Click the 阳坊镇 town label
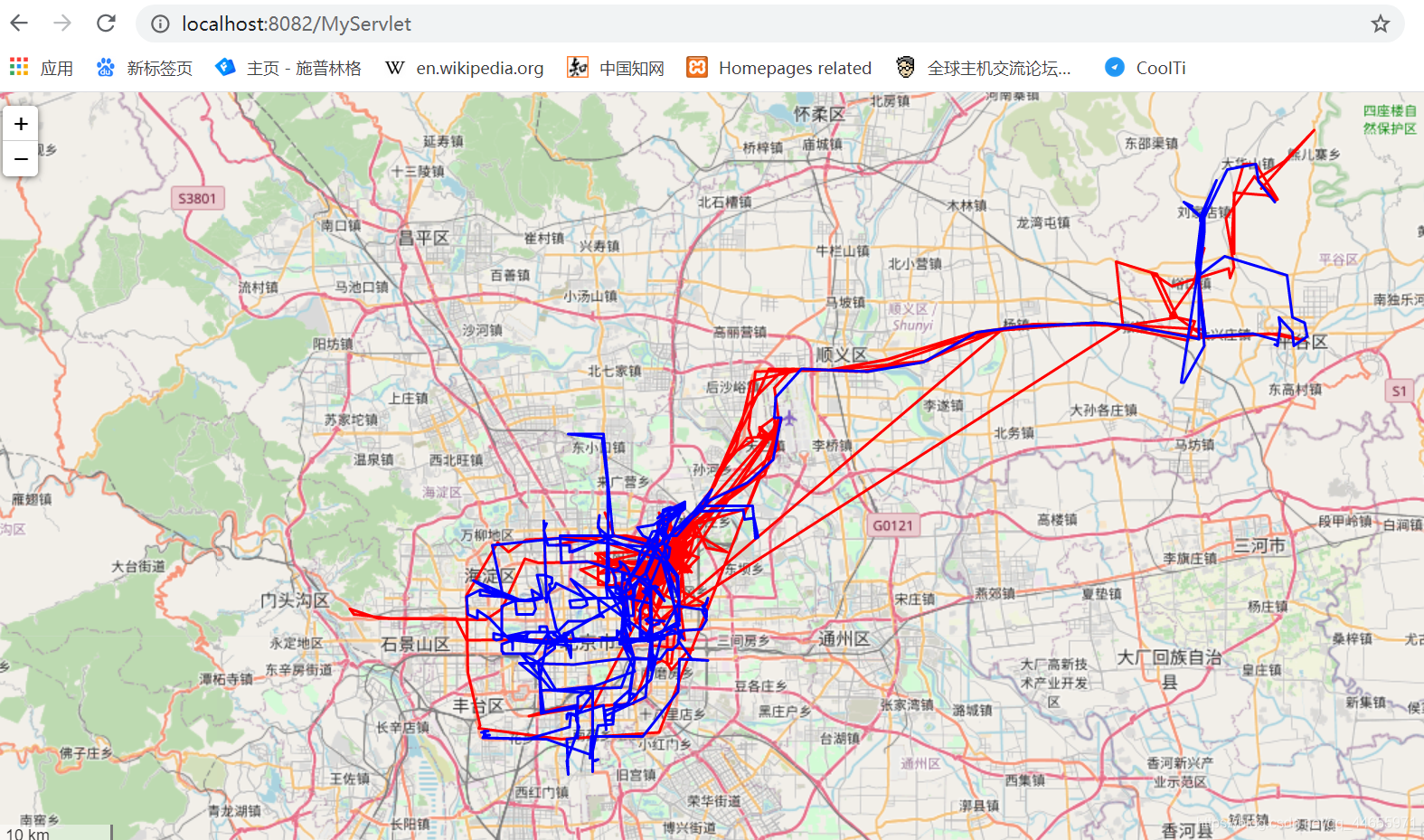The width and height of the screenshot is (1424, 840). click(333, 344)
